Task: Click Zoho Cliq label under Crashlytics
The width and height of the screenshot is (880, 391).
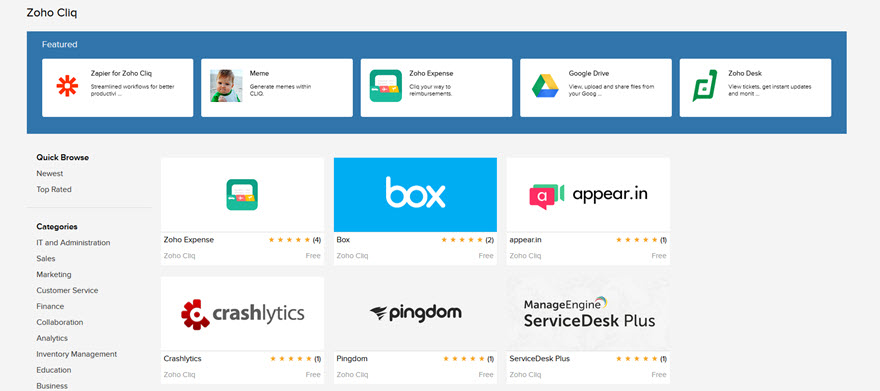Action: (x=180, y=375)
